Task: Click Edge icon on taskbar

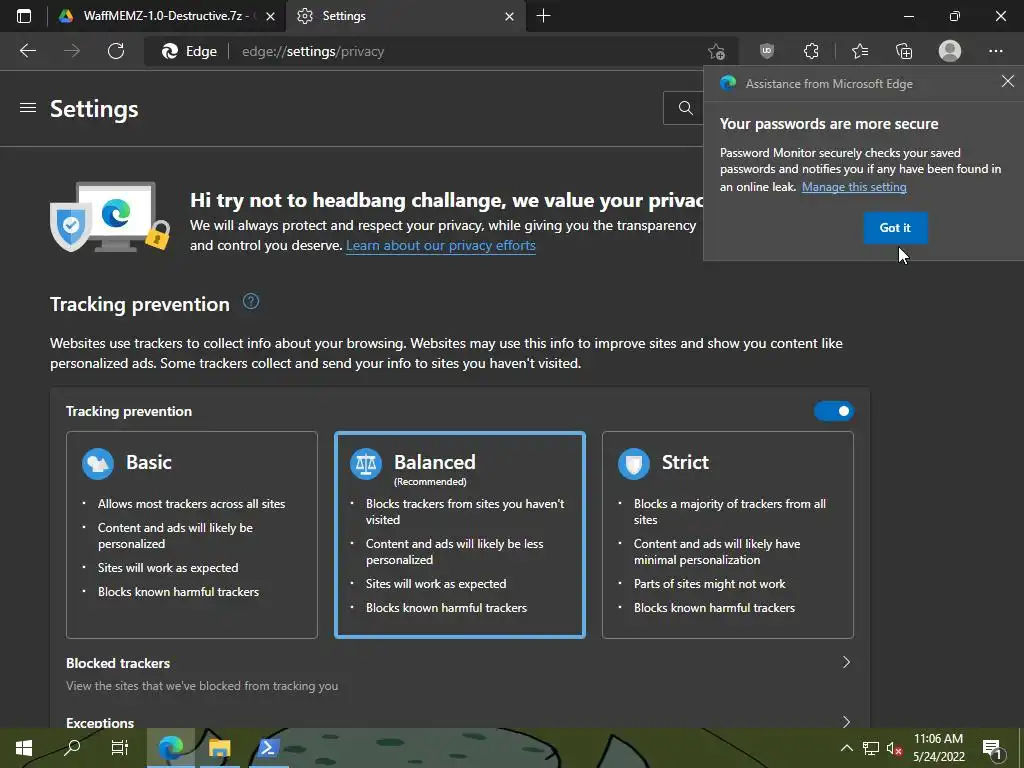Action: 171,748
